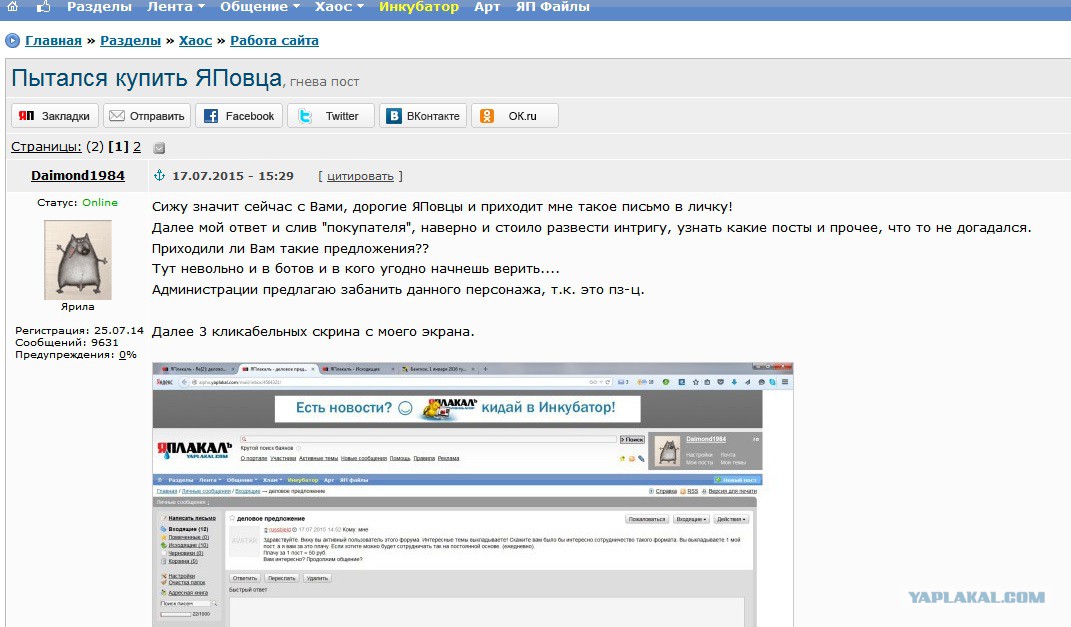
Task: Expand the Хаос dropdown menu
Action: pyautogui.click(x=339, y=7)
